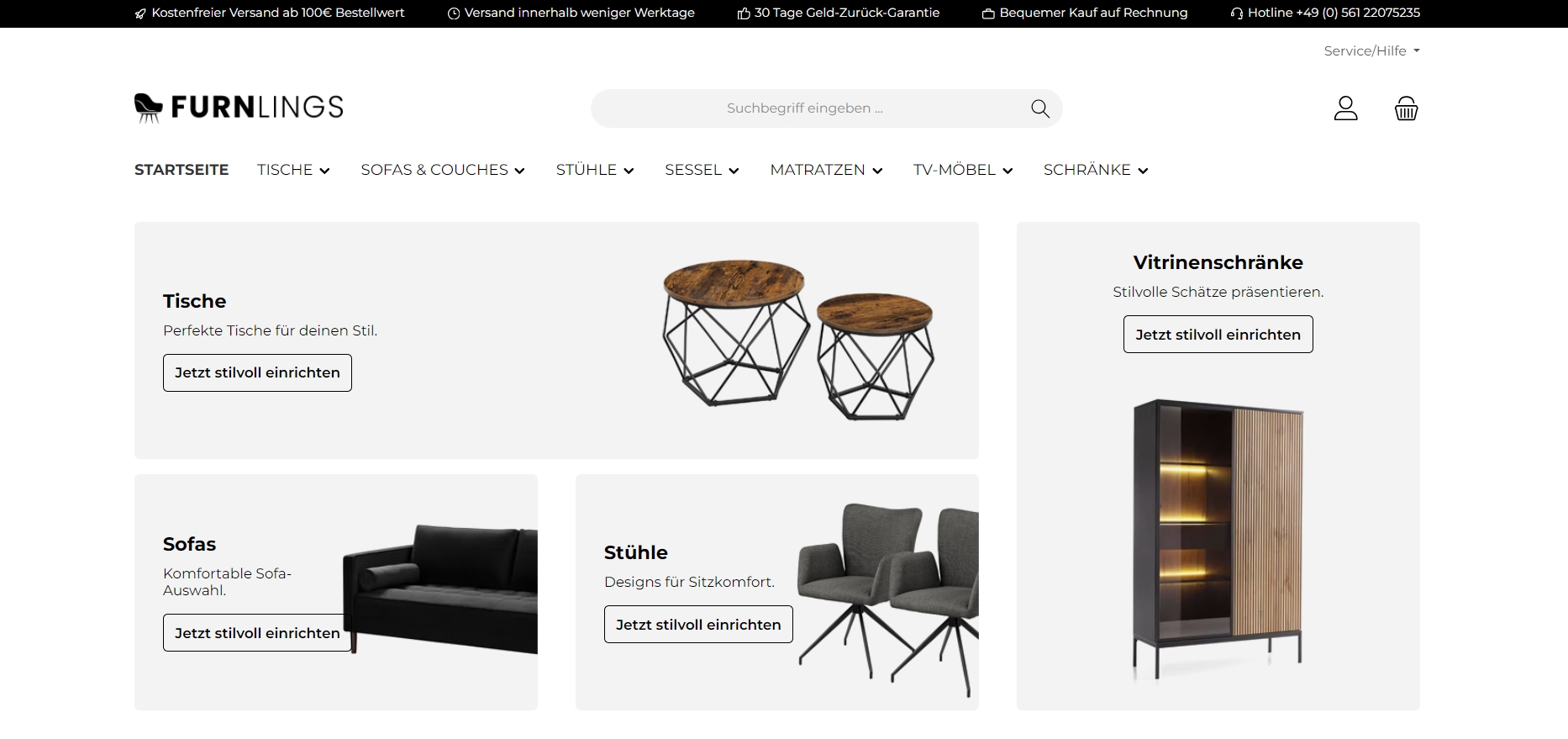This screenshot has height=739, width=1568.
Task: Click the display cabinet product image
Action: click(1218, 538)
